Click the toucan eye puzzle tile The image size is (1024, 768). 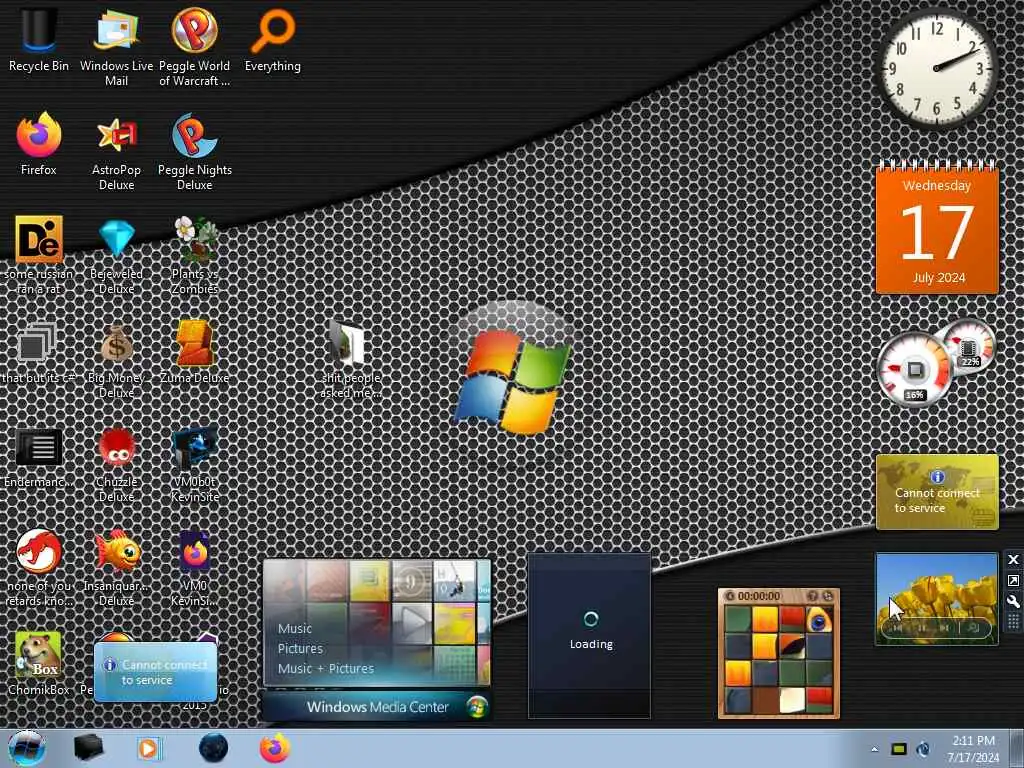click(x=818, y=620)
